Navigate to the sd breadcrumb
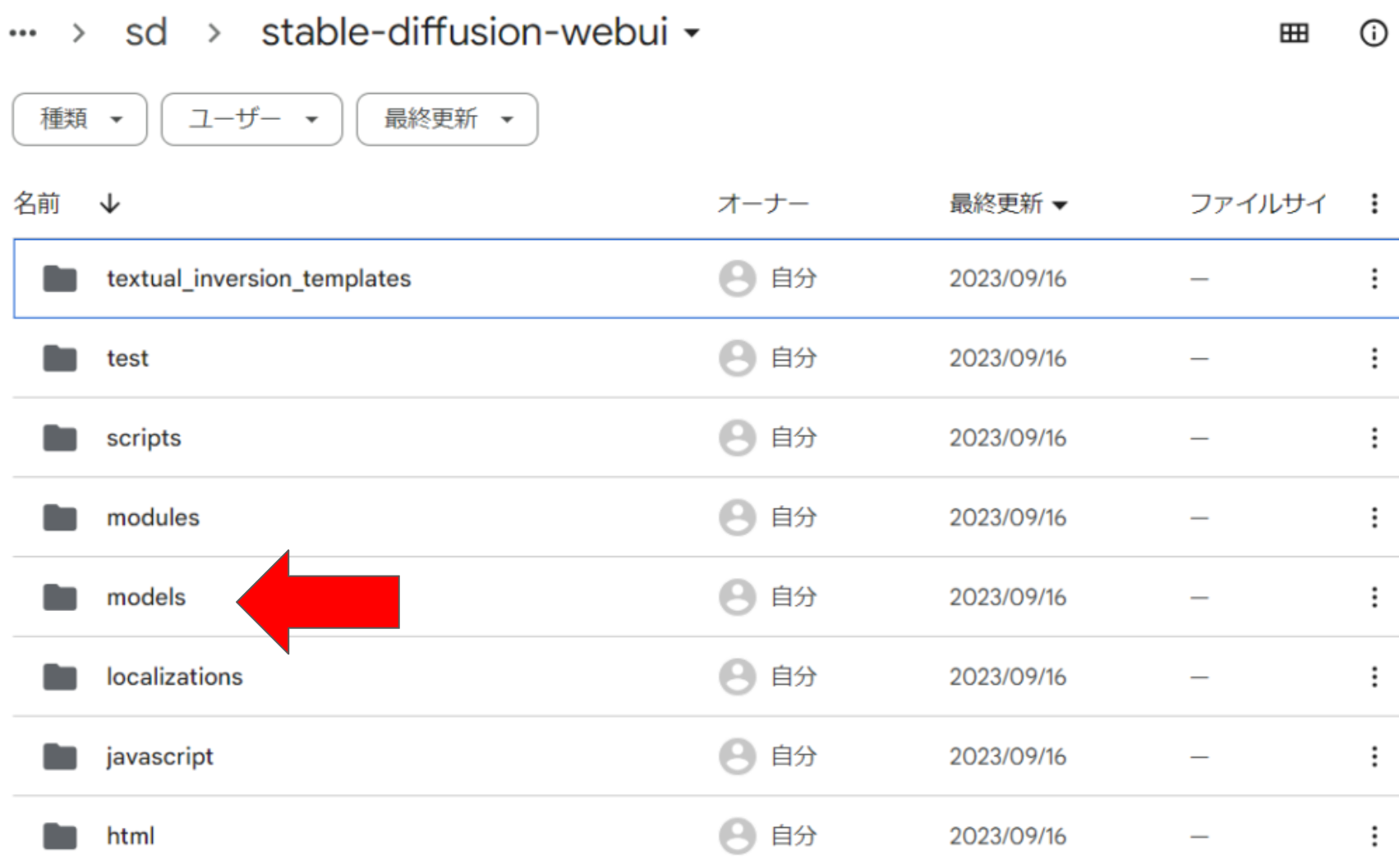 point(146,33)
